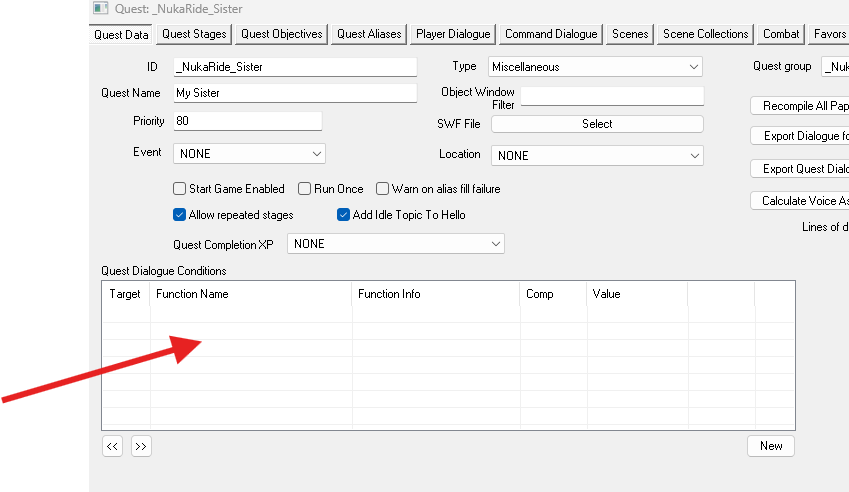Image resolution: width=849 pixels, height=492 pixels.
Task: Toggle the Run Once checkbox
Action: [x=304, y=188]
